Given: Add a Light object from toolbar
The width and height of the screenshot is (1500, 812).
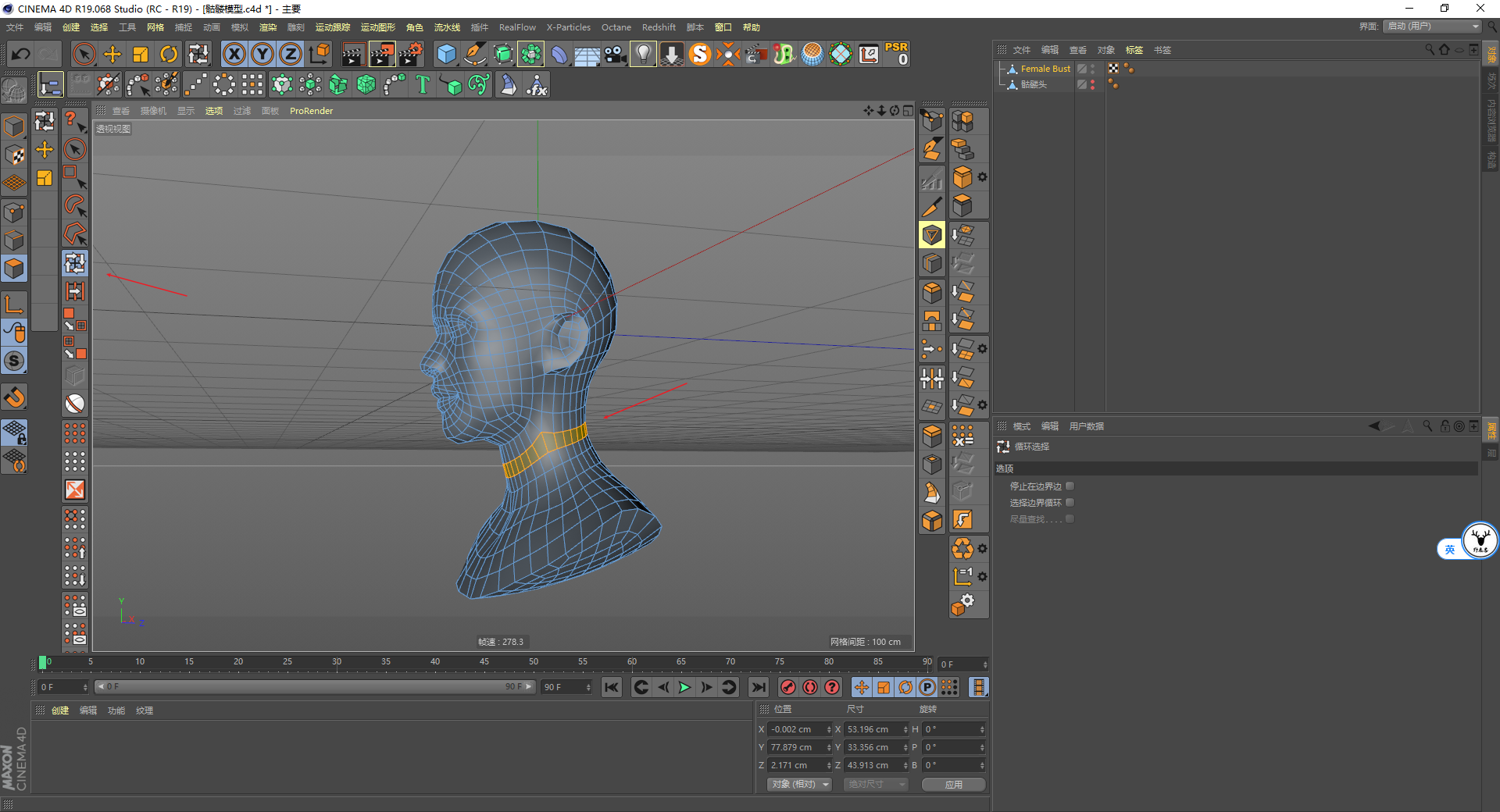Looking at the screenshot, I should [642, 54].
